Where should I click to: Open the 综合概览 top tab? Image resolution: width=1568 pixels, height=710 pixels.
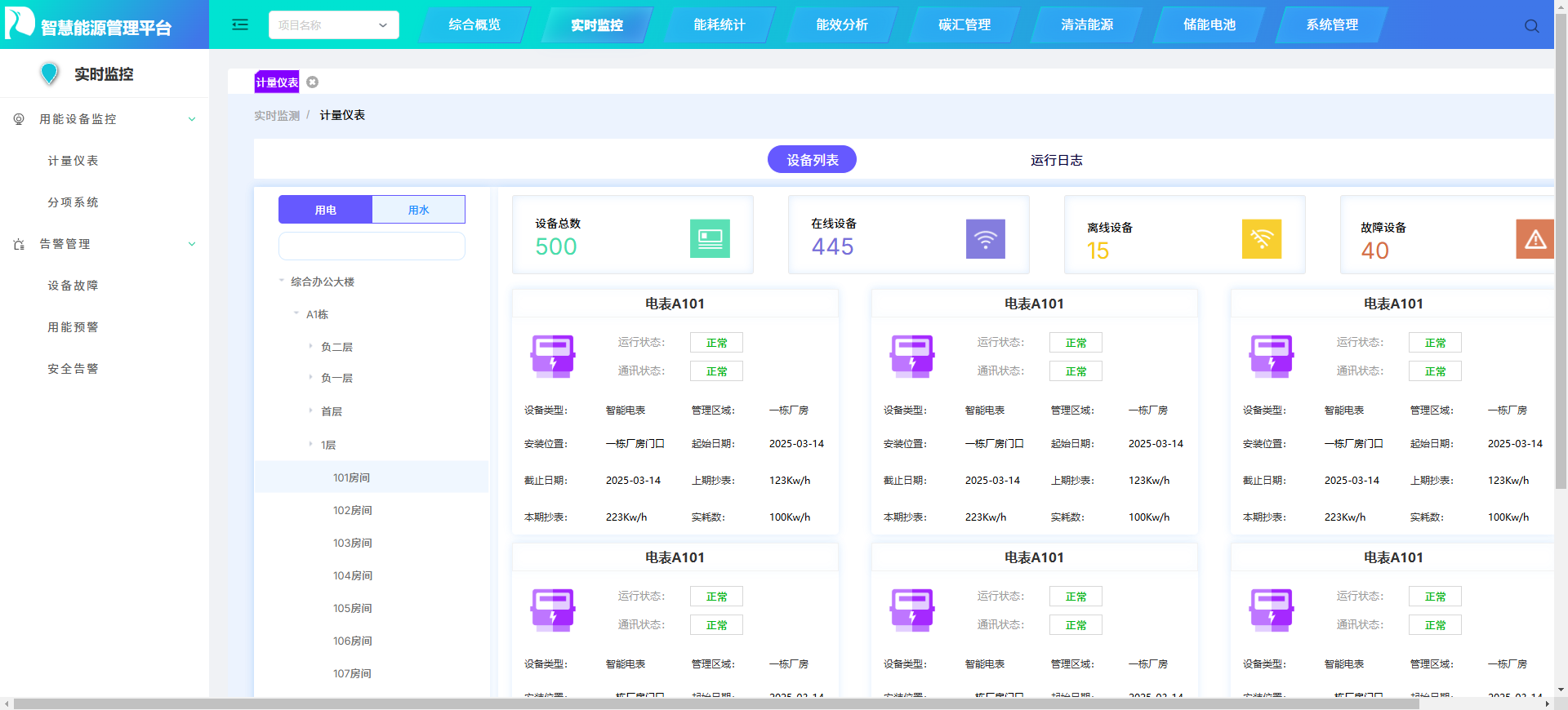[x=474, y=24]
